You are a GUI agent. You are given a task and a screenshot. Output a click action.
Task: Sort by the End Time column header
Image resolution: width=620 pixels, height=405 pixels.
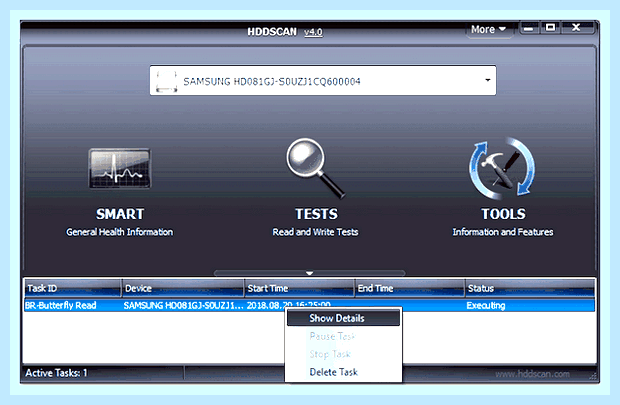[409, 288]
